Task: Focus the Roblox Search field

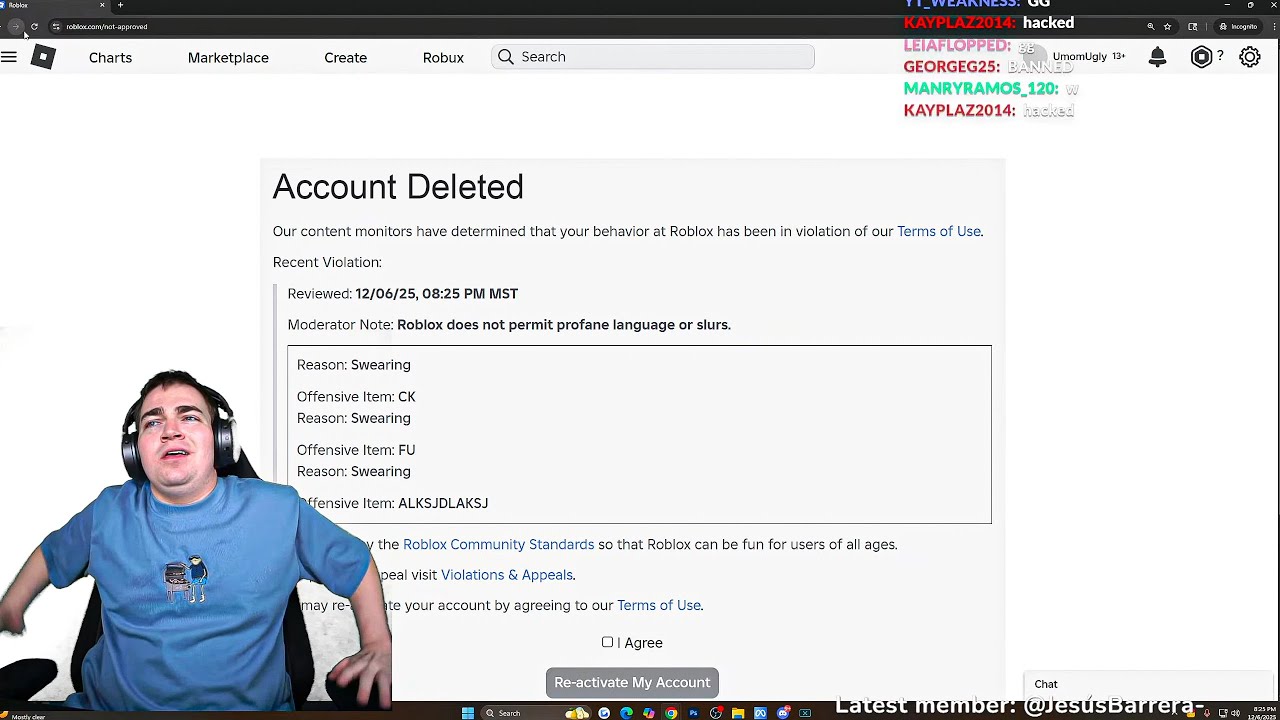Action: [x=653, y=57]
